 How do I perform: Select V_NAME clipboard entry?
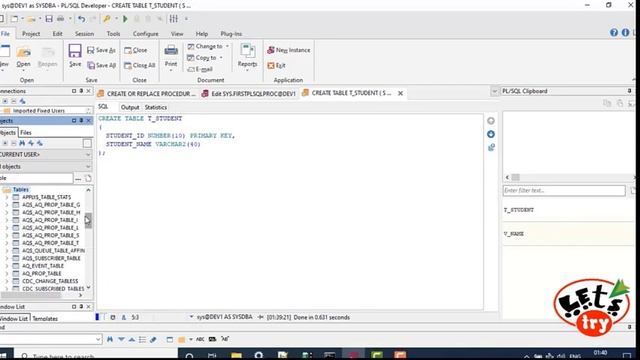click(x=514, y=234)
